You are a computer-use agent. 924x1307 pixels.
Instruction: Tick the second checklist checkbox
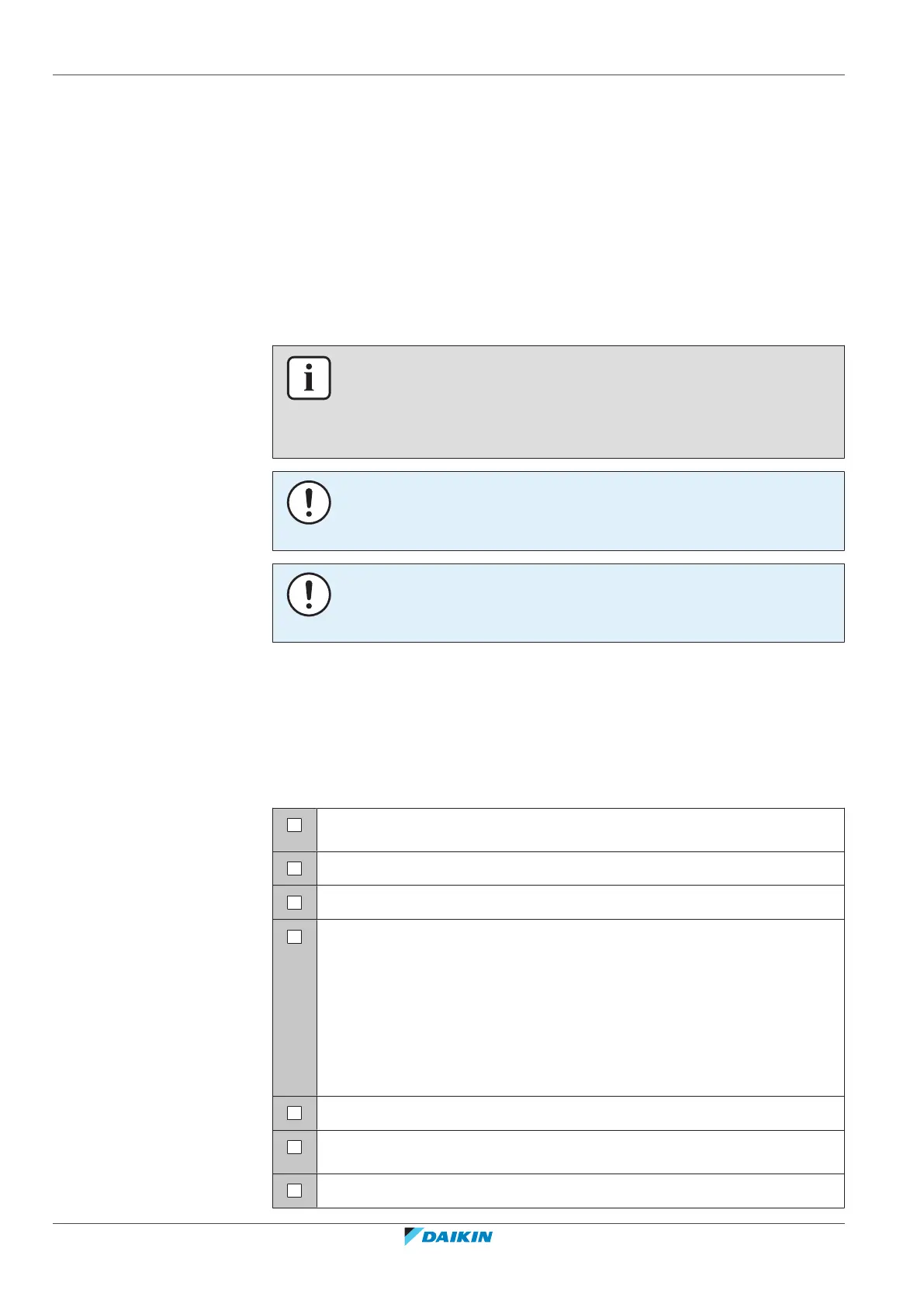[x=295, y=868]
